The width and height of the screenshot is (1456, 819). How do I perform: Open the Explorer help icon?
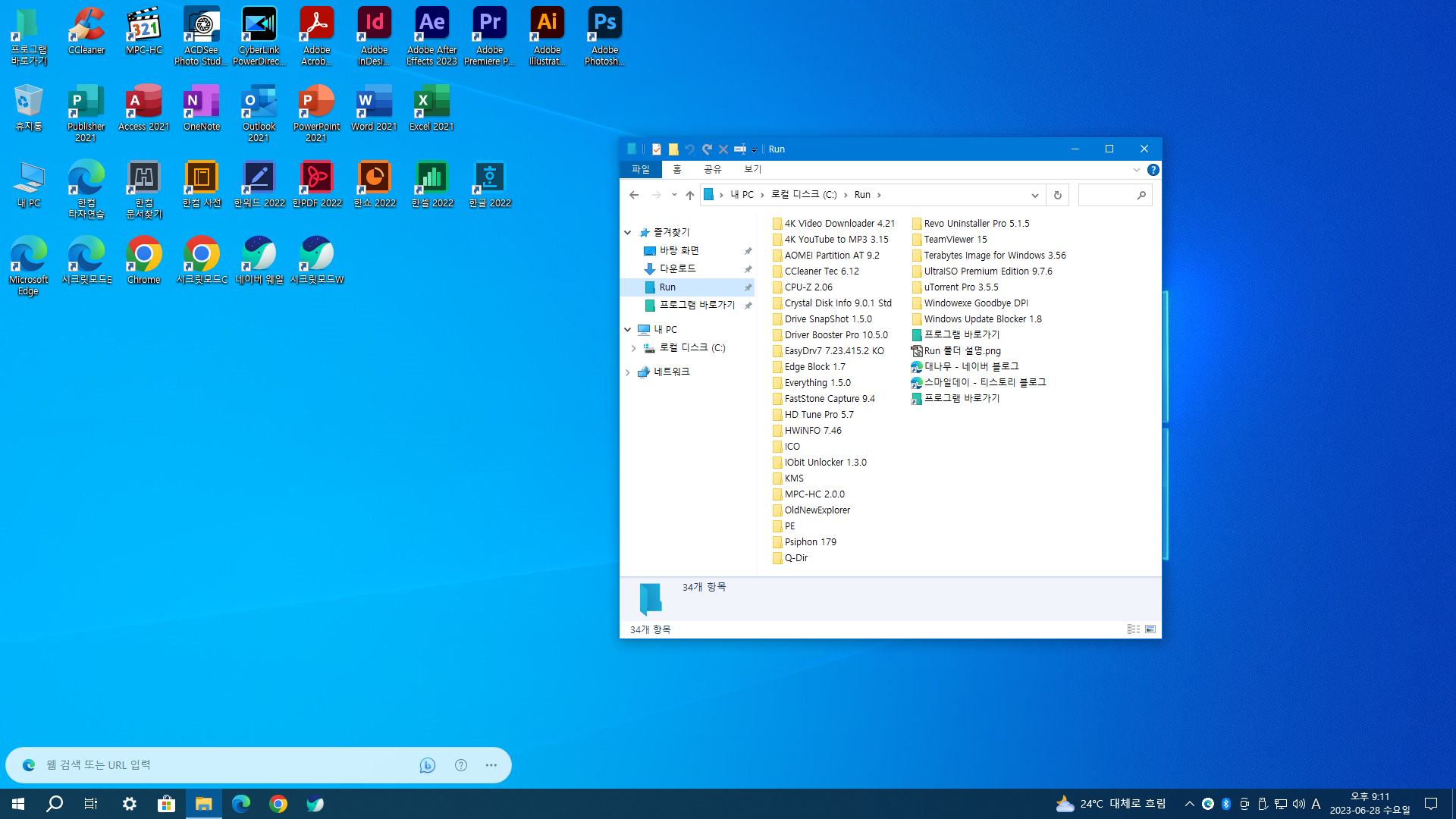(1153, 170)
